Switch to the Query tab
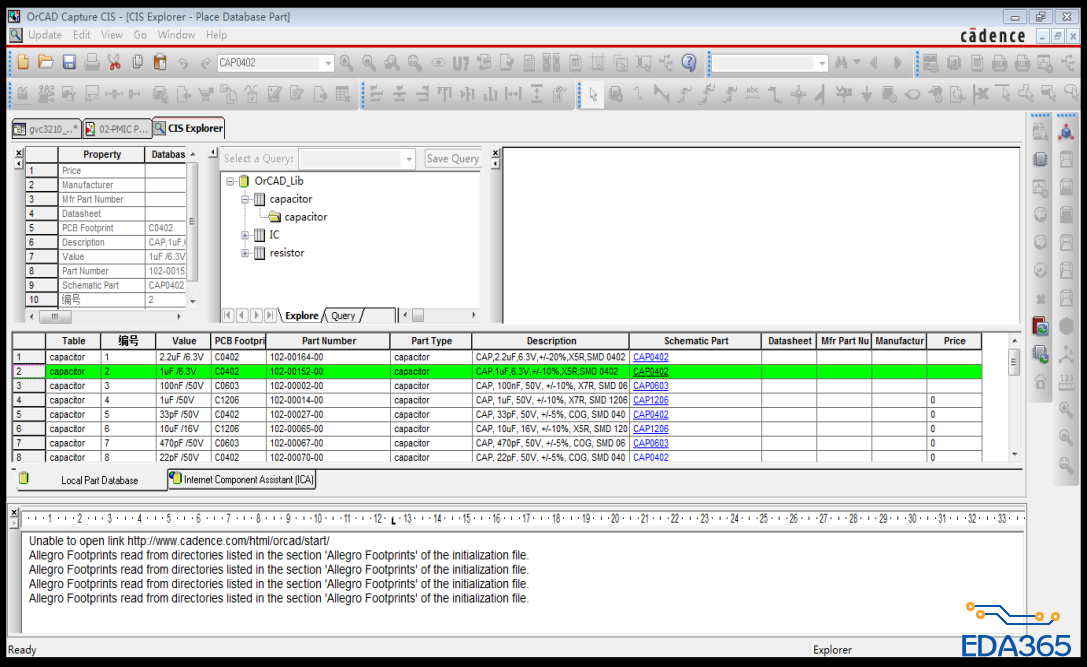Viewport: 1087px width, 667px height. coord(343,316)
